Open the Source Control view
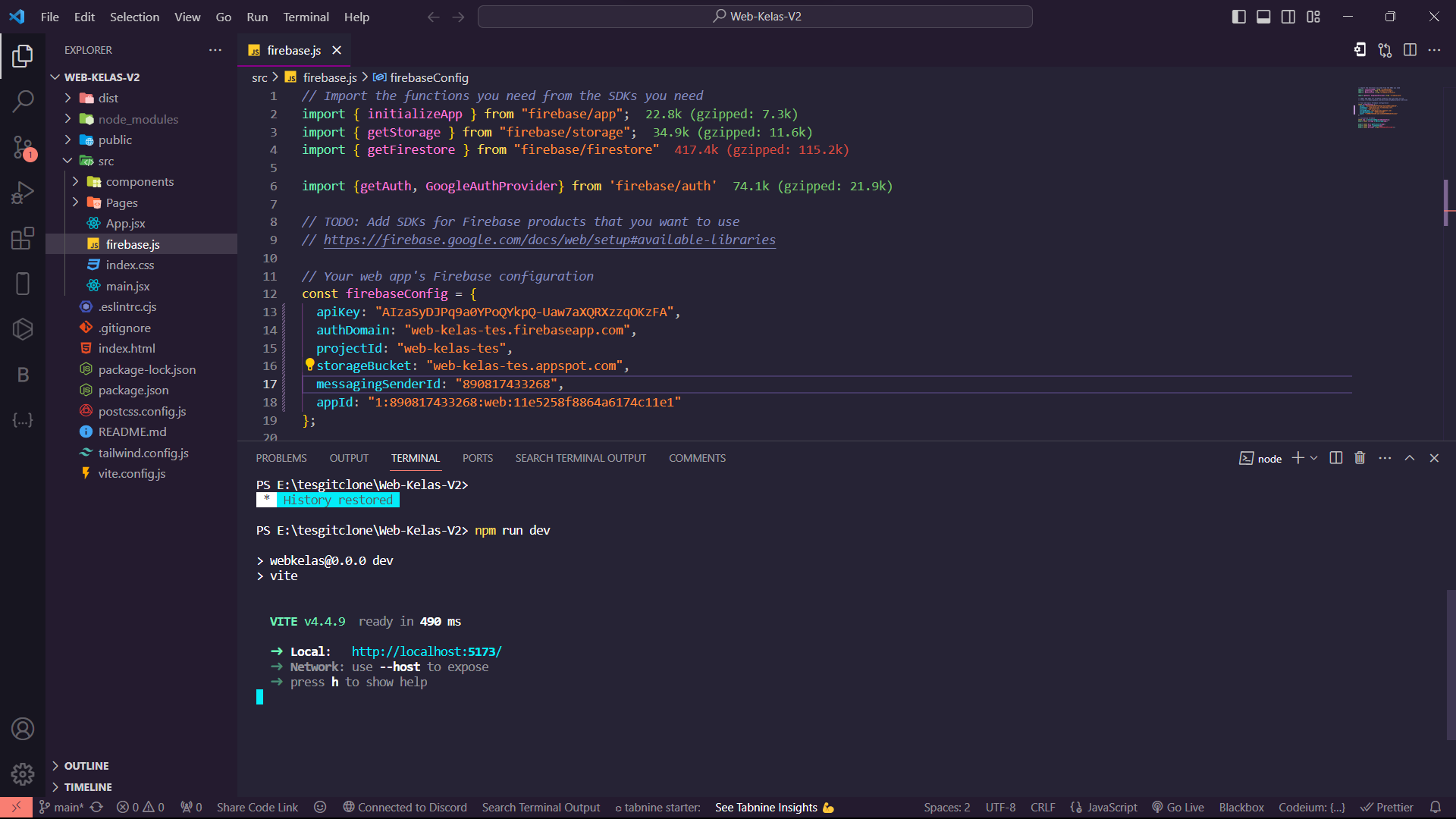This screenshot has width=1456, height=819. coord(23,148)
